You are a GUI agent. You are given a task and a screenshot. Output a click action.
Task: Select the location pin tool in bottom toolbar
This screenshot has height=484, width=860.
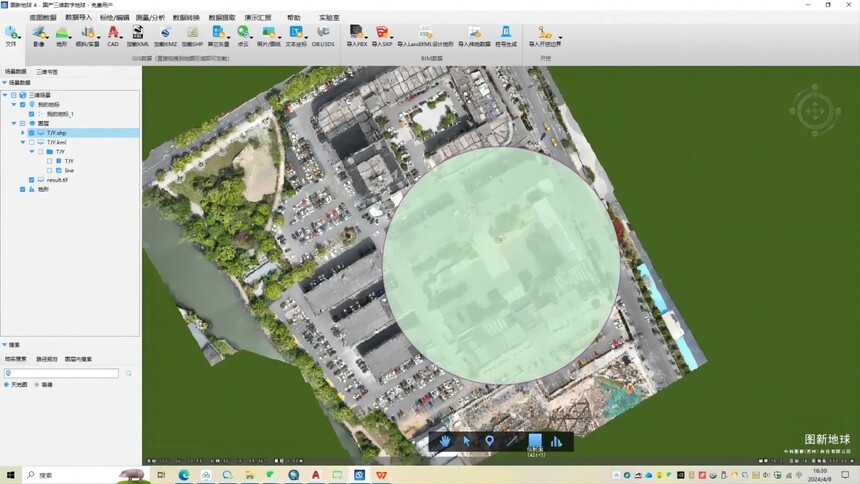pyautogui.click(x=489, y=441)
